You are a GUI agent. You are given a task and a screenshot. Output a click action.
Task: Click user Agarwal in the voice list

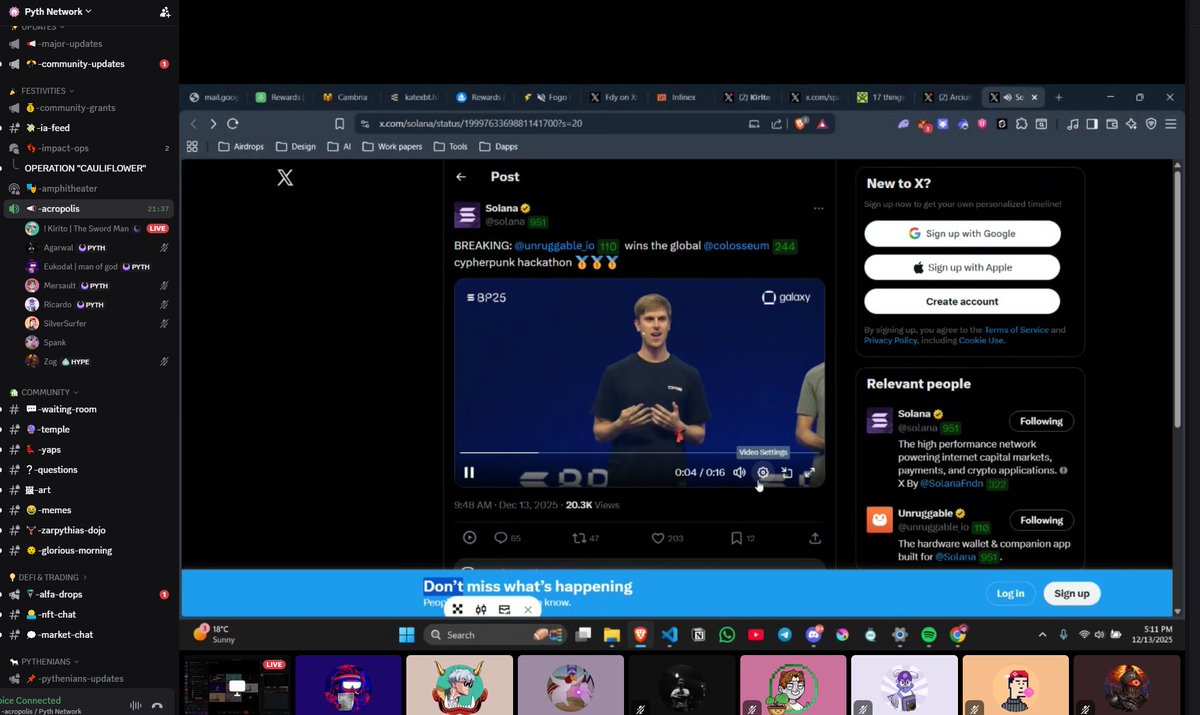[96, 247]
